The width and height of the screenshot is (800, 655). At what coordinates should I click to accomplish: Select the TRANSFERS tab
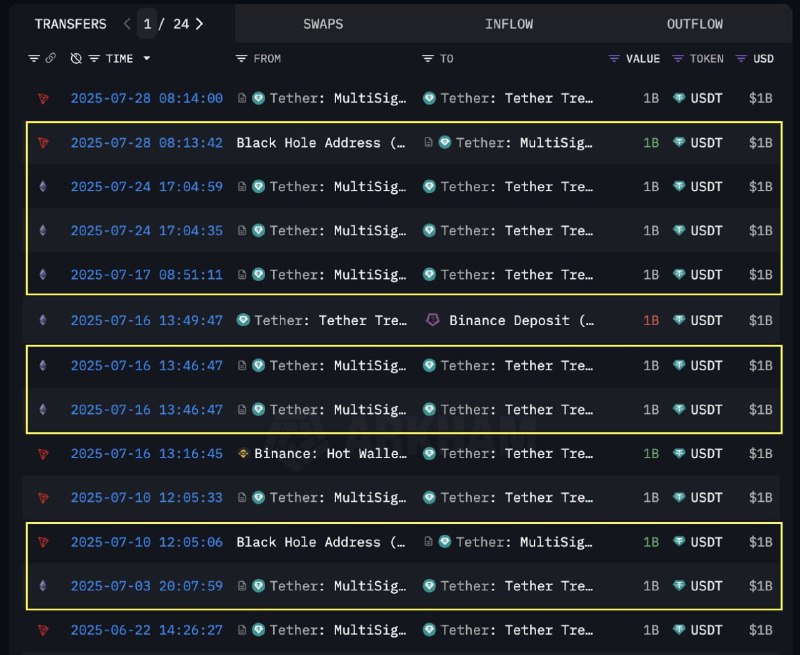(x=70, y=24)
